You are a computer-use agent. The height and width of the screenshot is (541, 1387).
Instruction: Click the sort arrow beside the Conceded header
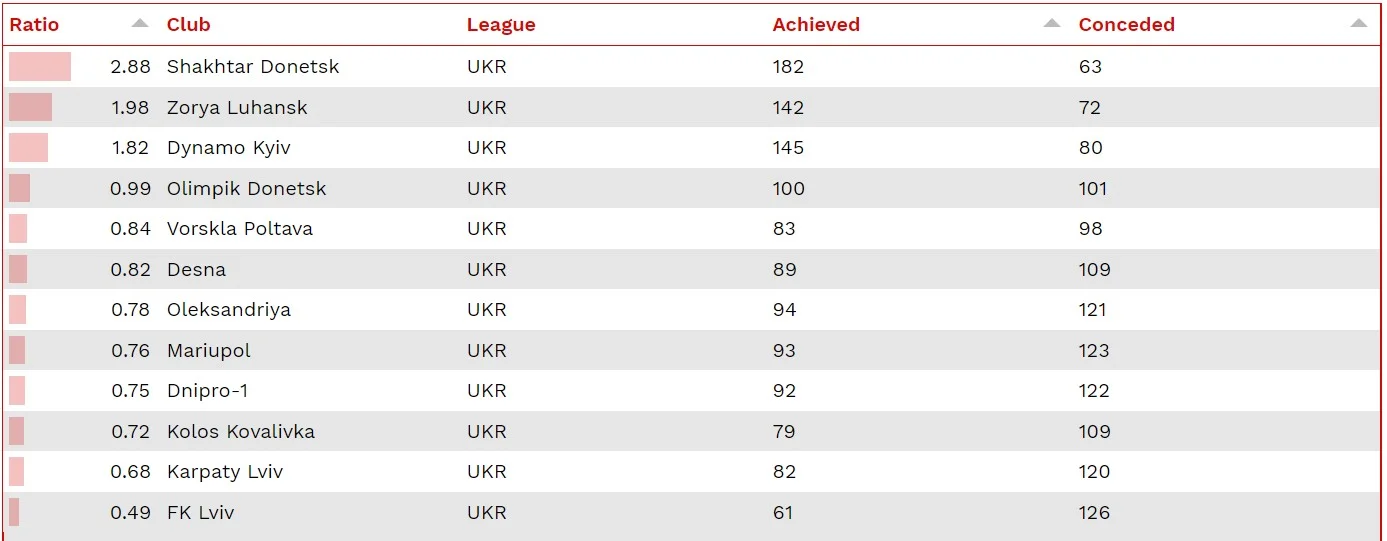tap(1358, 23)
